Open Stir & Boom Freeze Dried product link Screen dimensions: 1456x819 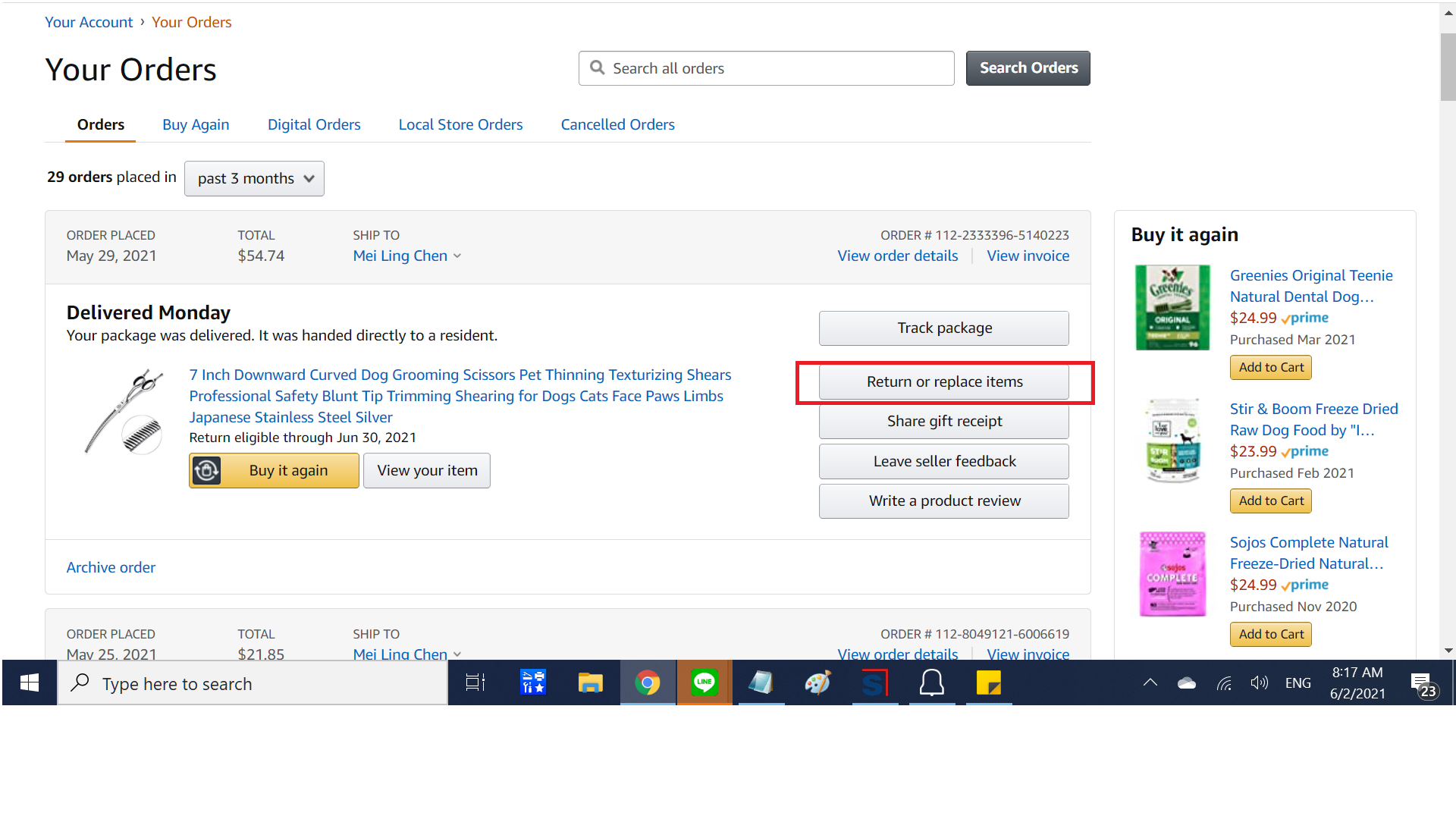click(1313, 419)
